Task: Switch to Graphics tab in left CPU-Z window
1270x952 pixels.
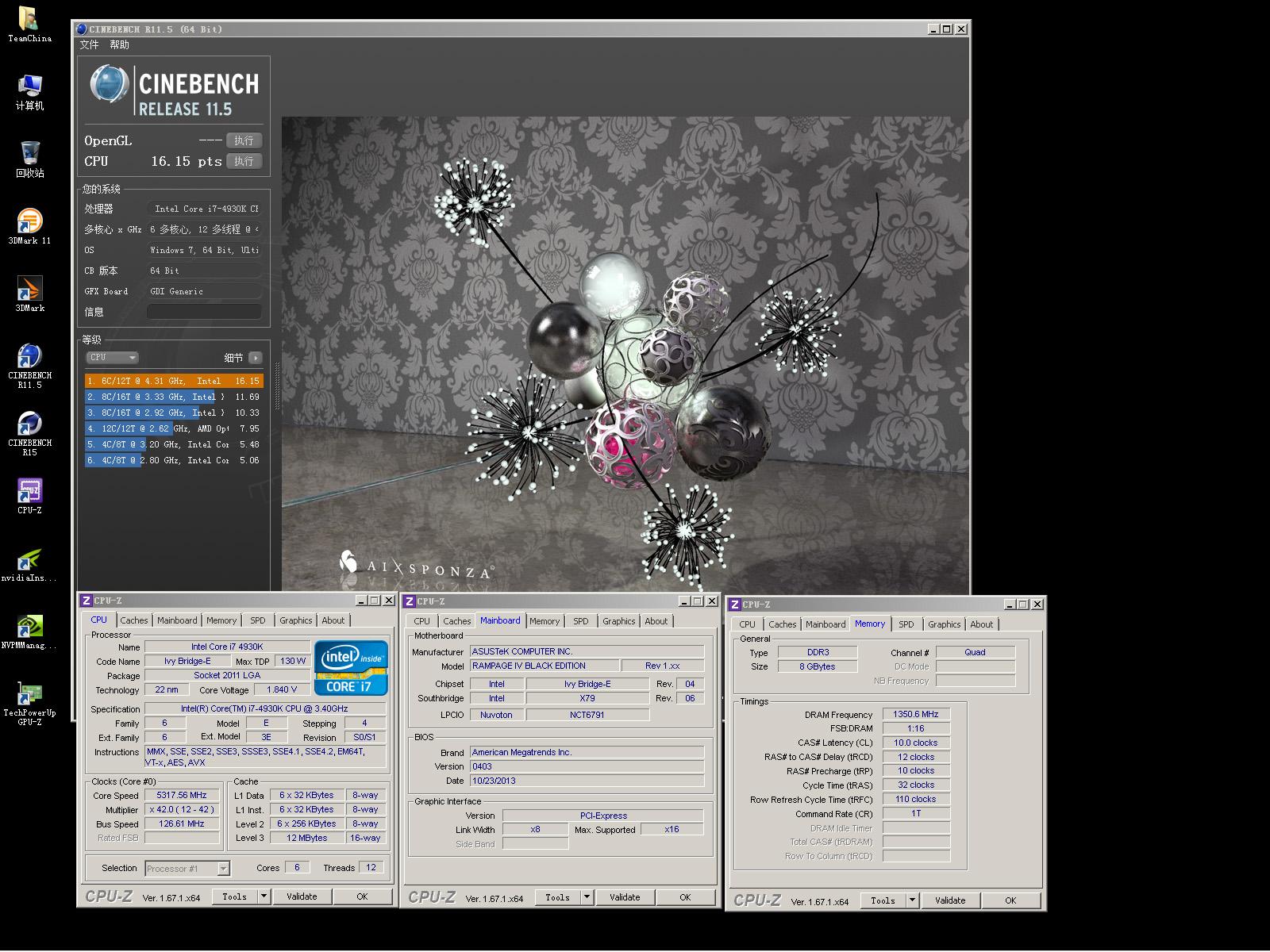Action: (295, 620)
